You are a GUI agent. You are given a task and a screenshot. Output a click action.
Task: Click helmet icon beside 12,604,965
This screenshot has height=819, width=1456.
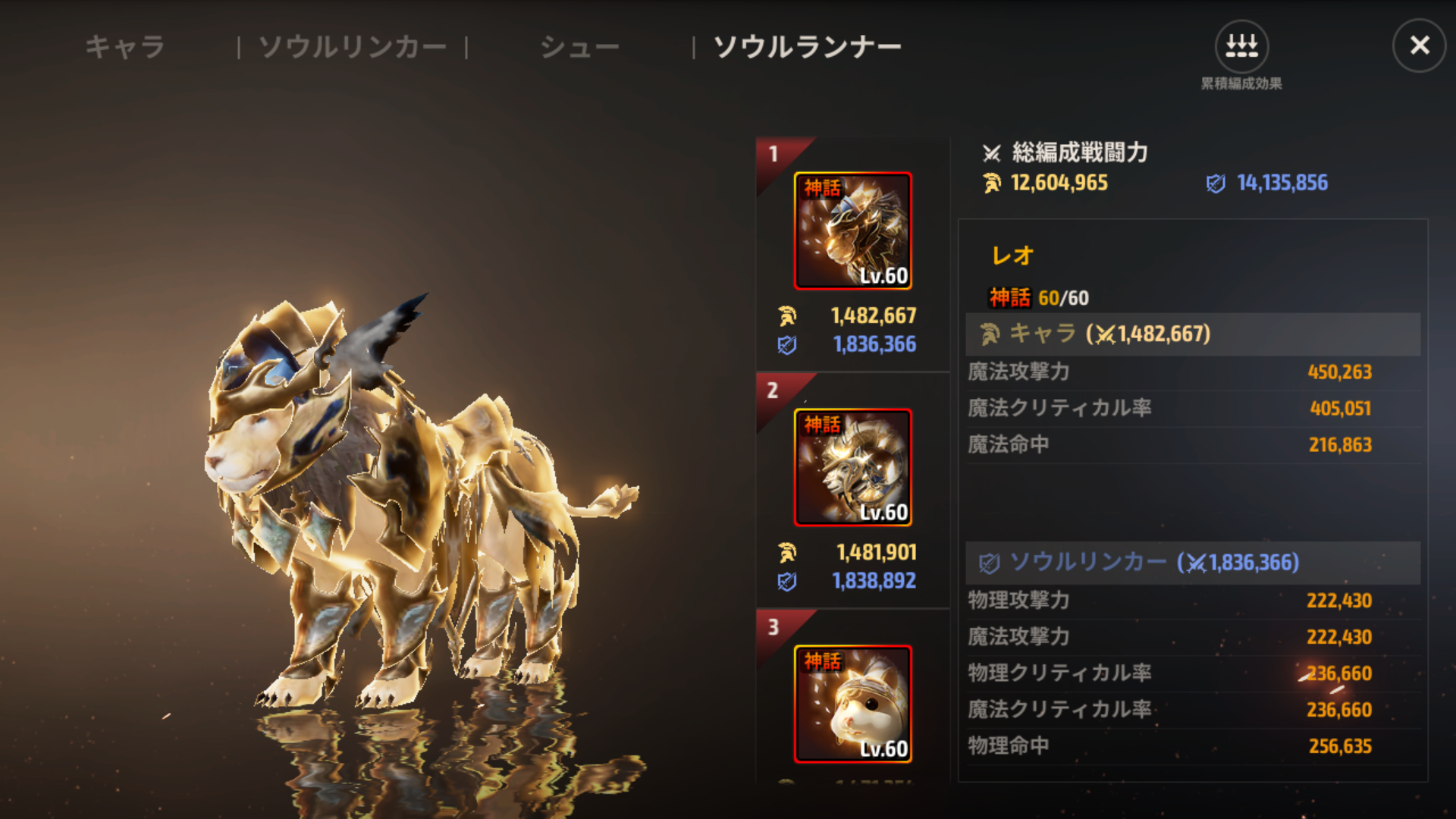(x=992, y=183)
